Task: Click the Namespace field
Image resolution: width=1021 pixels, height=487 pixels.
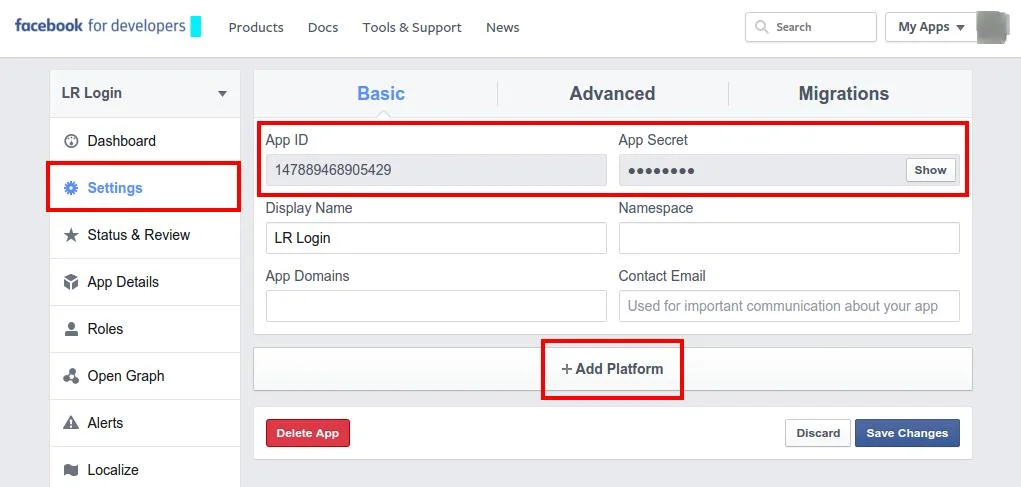Action: point(789,238)
